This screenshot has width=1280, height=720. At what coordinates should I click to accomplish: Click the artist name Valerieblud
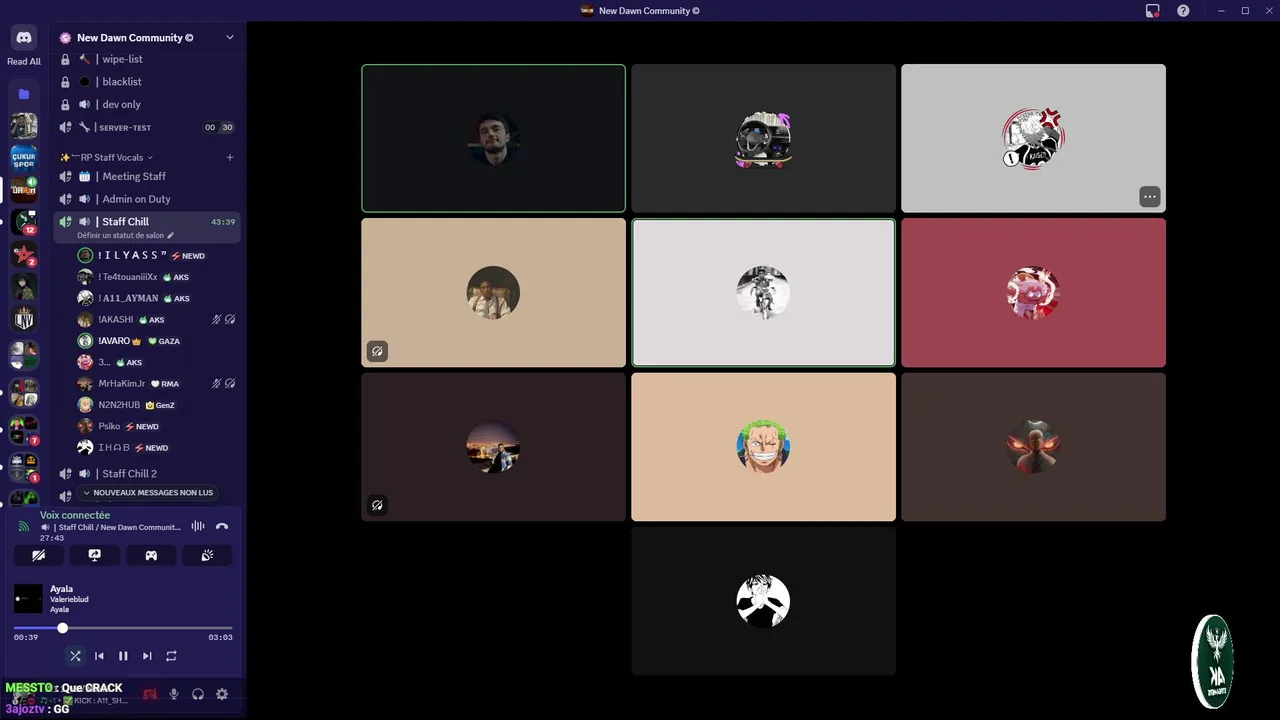[69, 599]
